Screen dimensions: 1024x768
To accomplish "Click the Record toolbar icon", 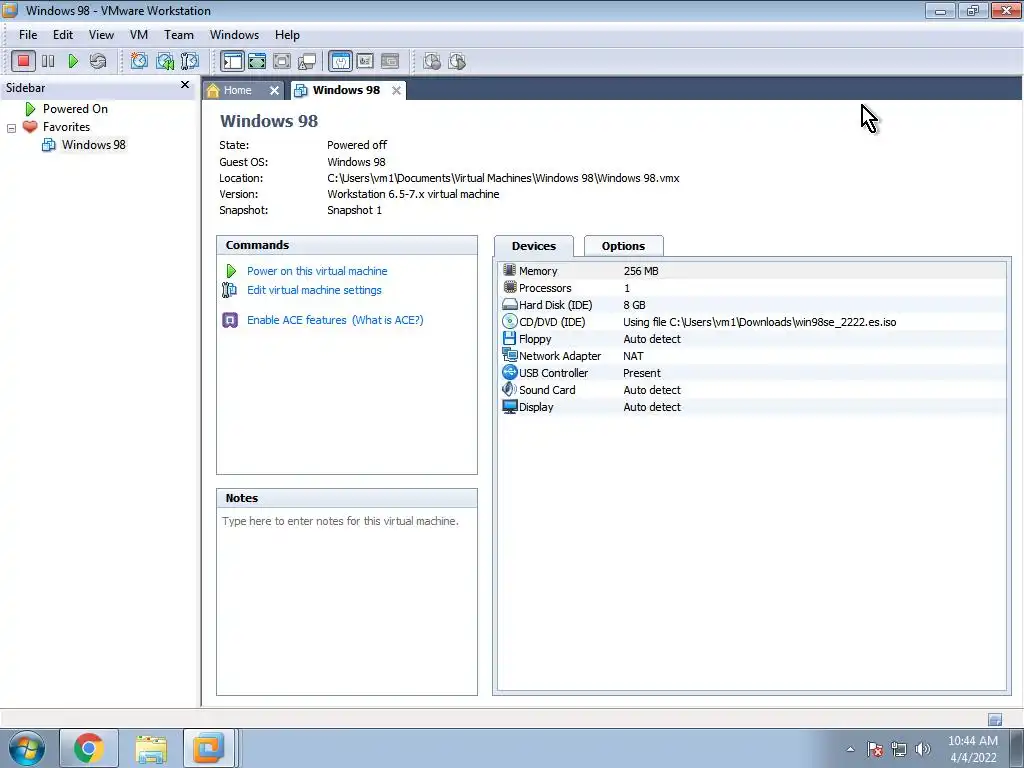I will (x=432, y=61).
